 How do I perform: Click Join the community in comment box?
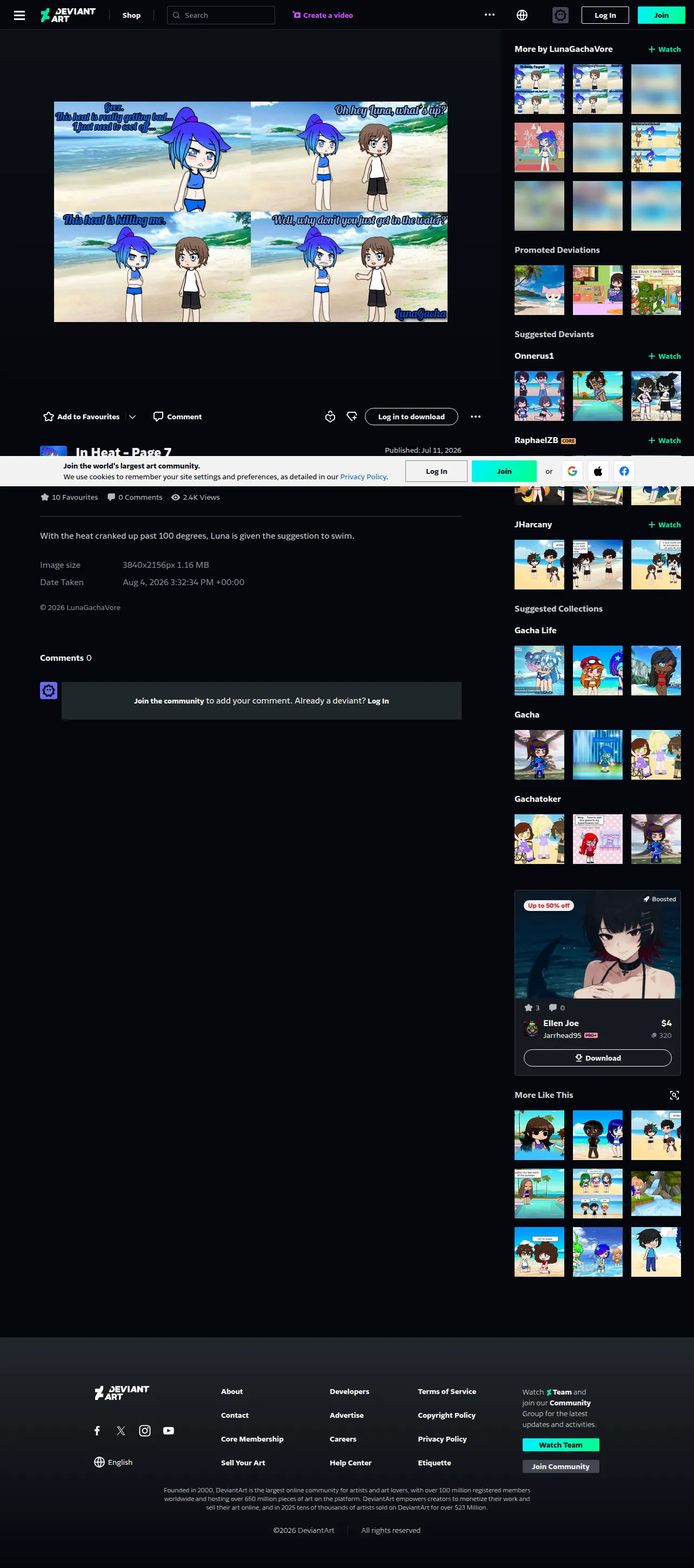click(x=169, y=701)
